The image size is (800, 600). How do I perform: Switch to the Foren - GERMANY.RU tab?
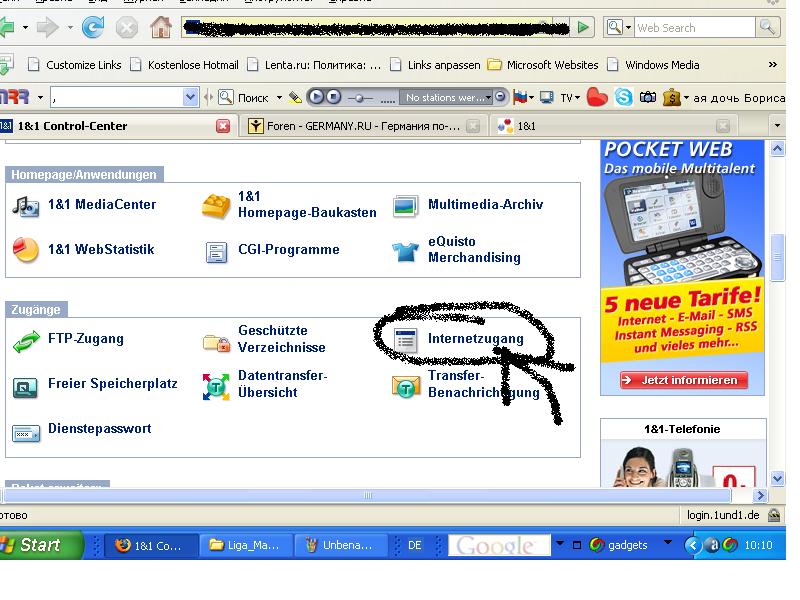point(363,126)
